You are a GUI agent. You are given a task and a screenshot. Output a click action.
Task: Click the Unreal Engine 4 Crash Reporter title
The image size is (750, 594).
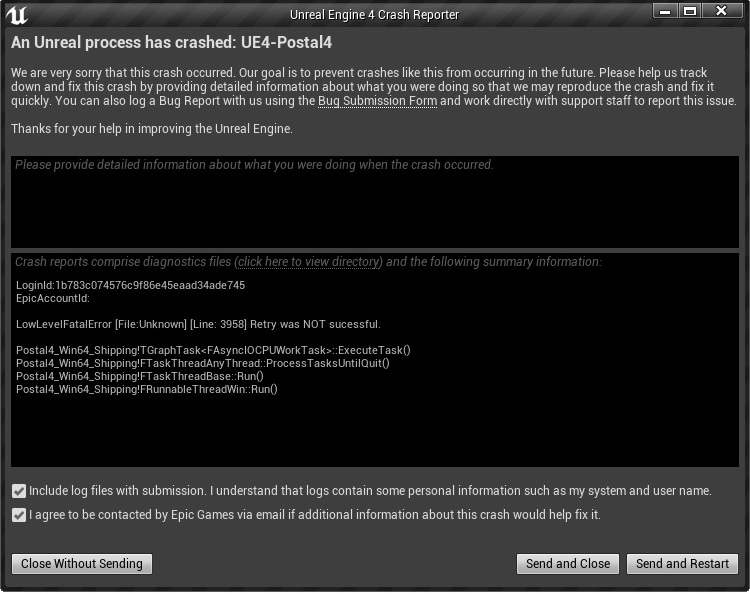tap(374, 15)
